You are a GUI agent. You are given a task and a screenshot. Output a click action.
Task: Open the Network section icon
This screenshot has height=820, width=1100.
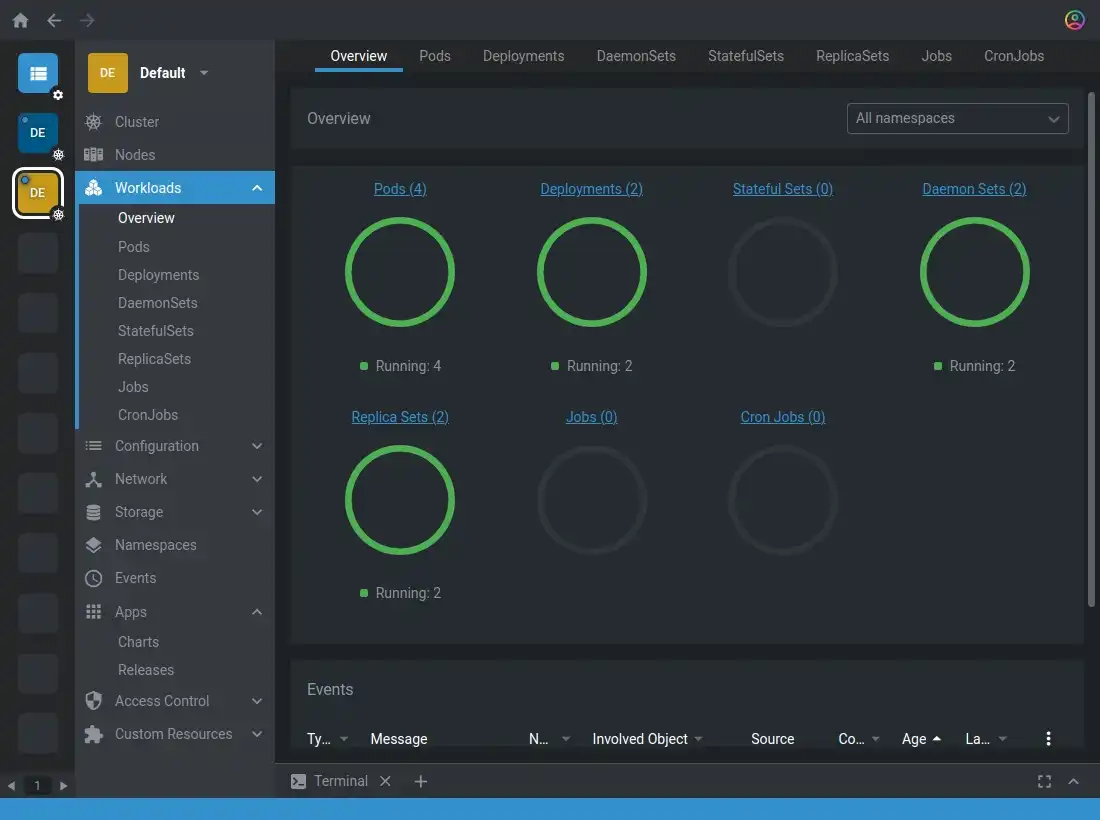[x=95, y=479]
